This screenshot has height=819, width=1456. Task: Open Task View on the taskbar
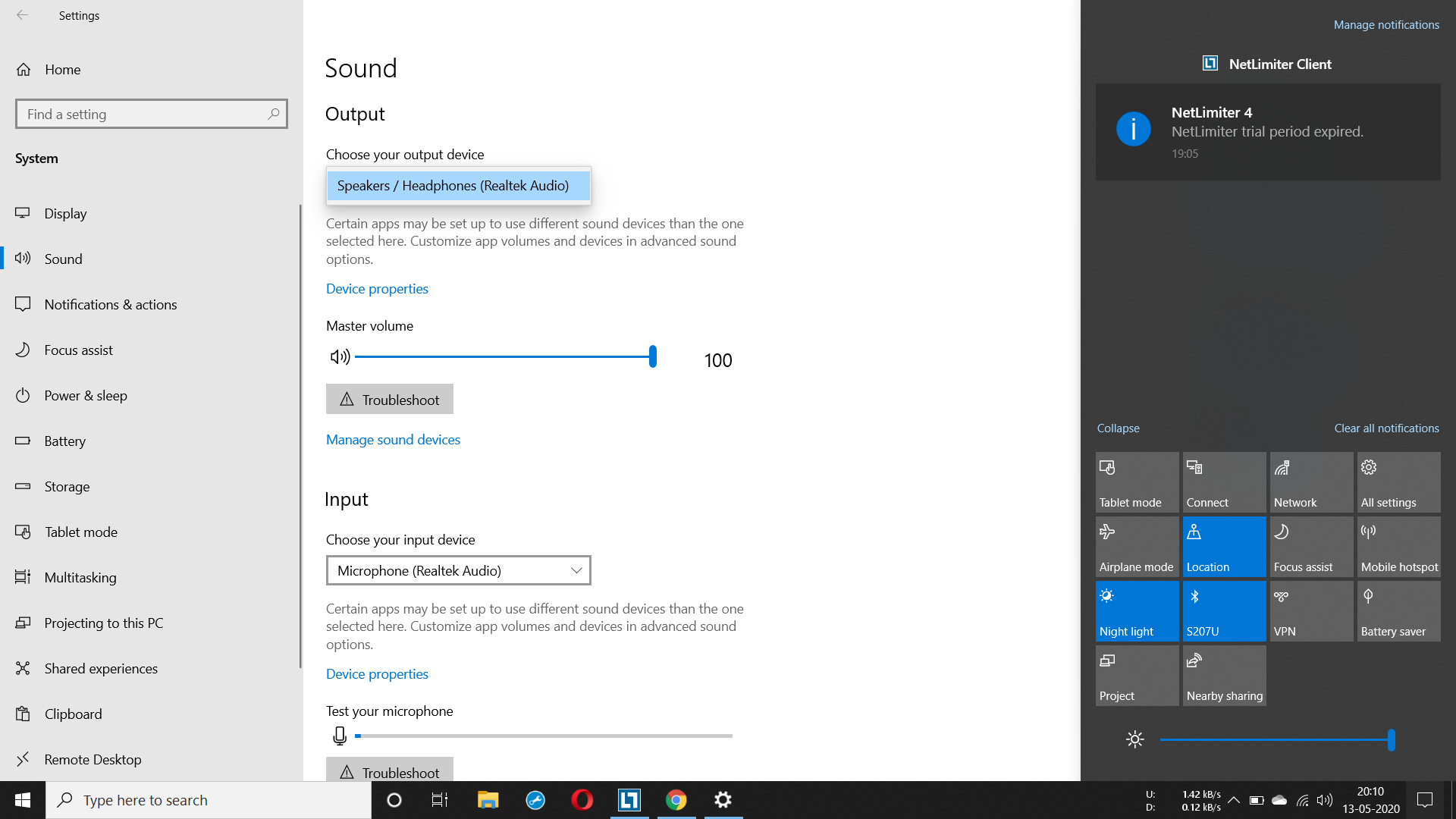440,800
